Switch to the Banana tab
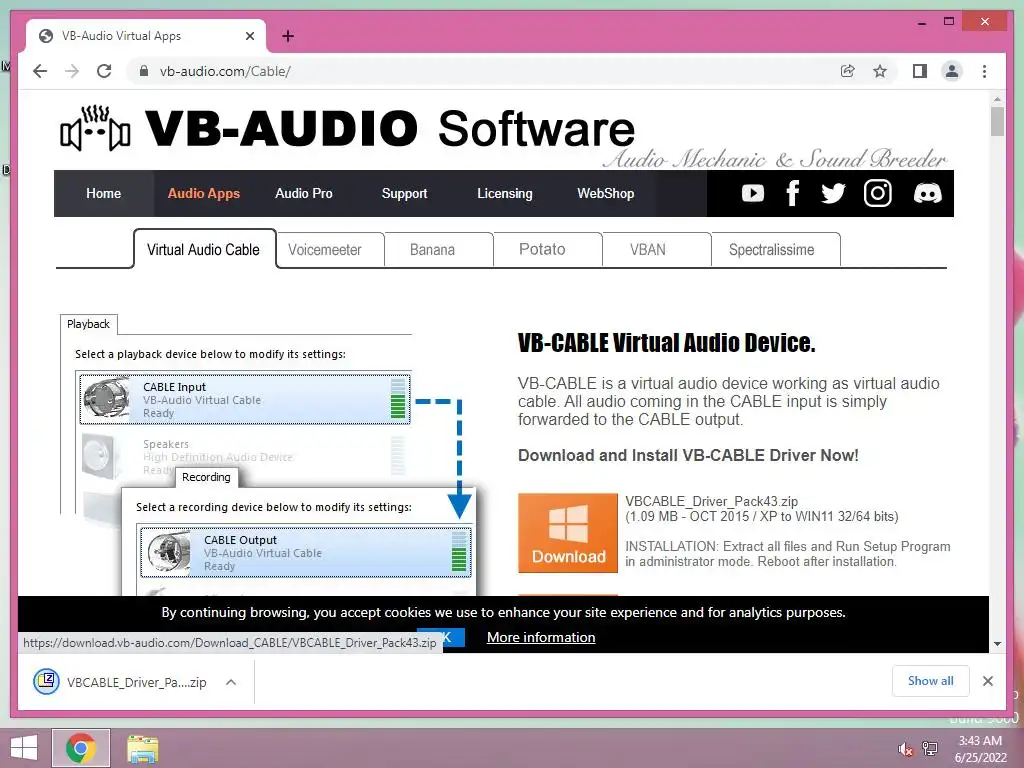 click(438, 249)
